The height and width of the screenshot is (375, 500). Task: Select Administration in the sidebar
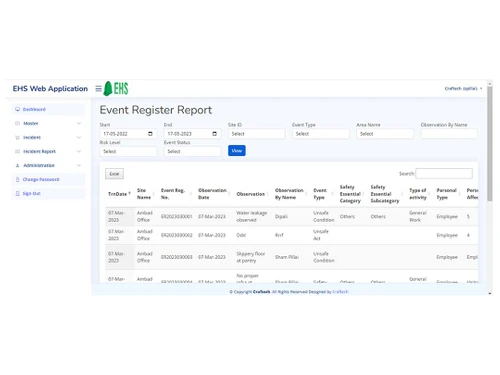coord(49,165)
